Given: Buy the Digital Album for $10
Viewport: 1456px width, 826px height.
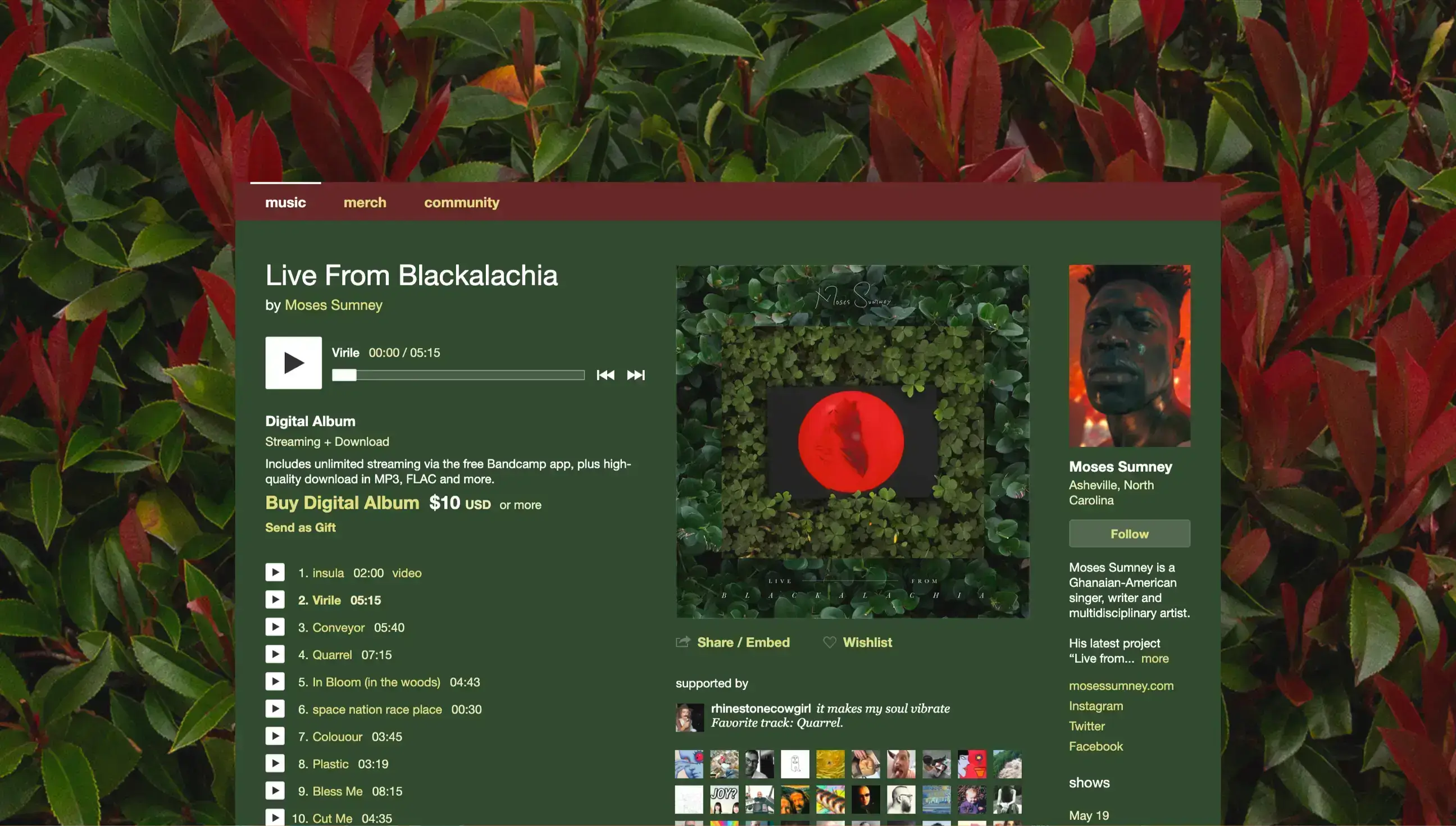Looking at the screenshot, I should pos(341,503).
